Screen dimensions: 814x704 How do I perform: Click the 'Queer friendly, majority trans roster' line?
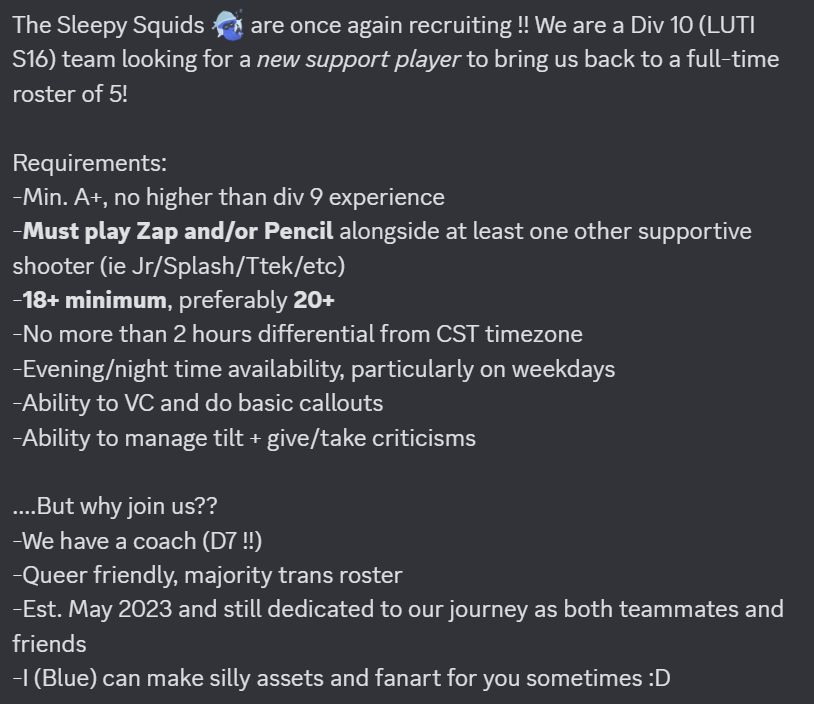[207, 575]
